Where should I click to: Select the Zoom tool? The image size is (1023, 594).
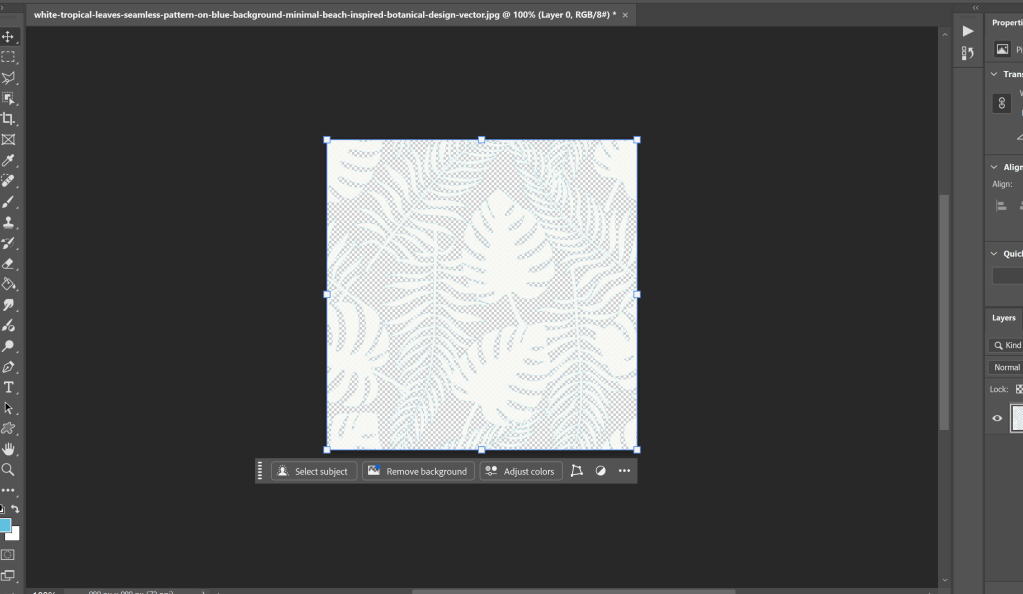(9, 469)
